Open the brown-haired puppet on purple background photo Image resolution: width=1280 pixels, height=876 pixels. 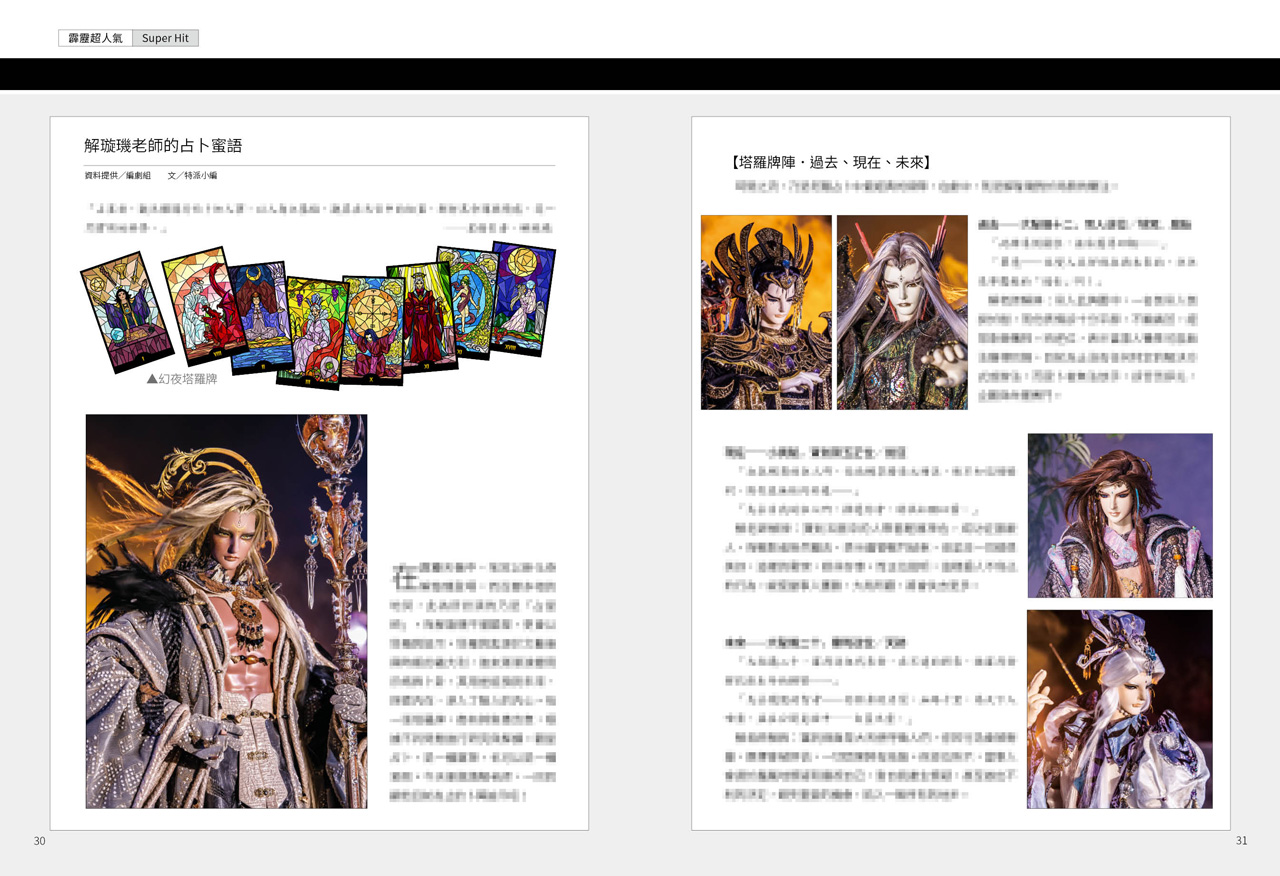click(1120, 515)
